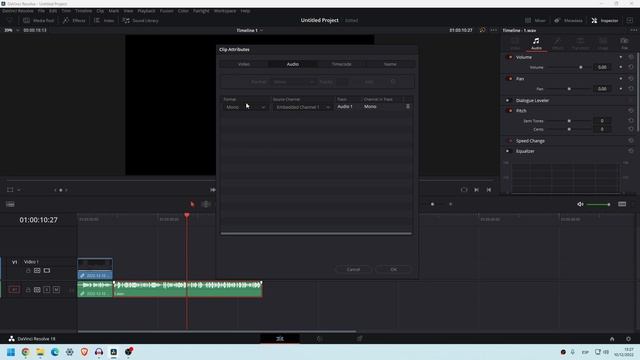Click the Semi Tones value field
The image size is (640, 360).
pos(602,121)
